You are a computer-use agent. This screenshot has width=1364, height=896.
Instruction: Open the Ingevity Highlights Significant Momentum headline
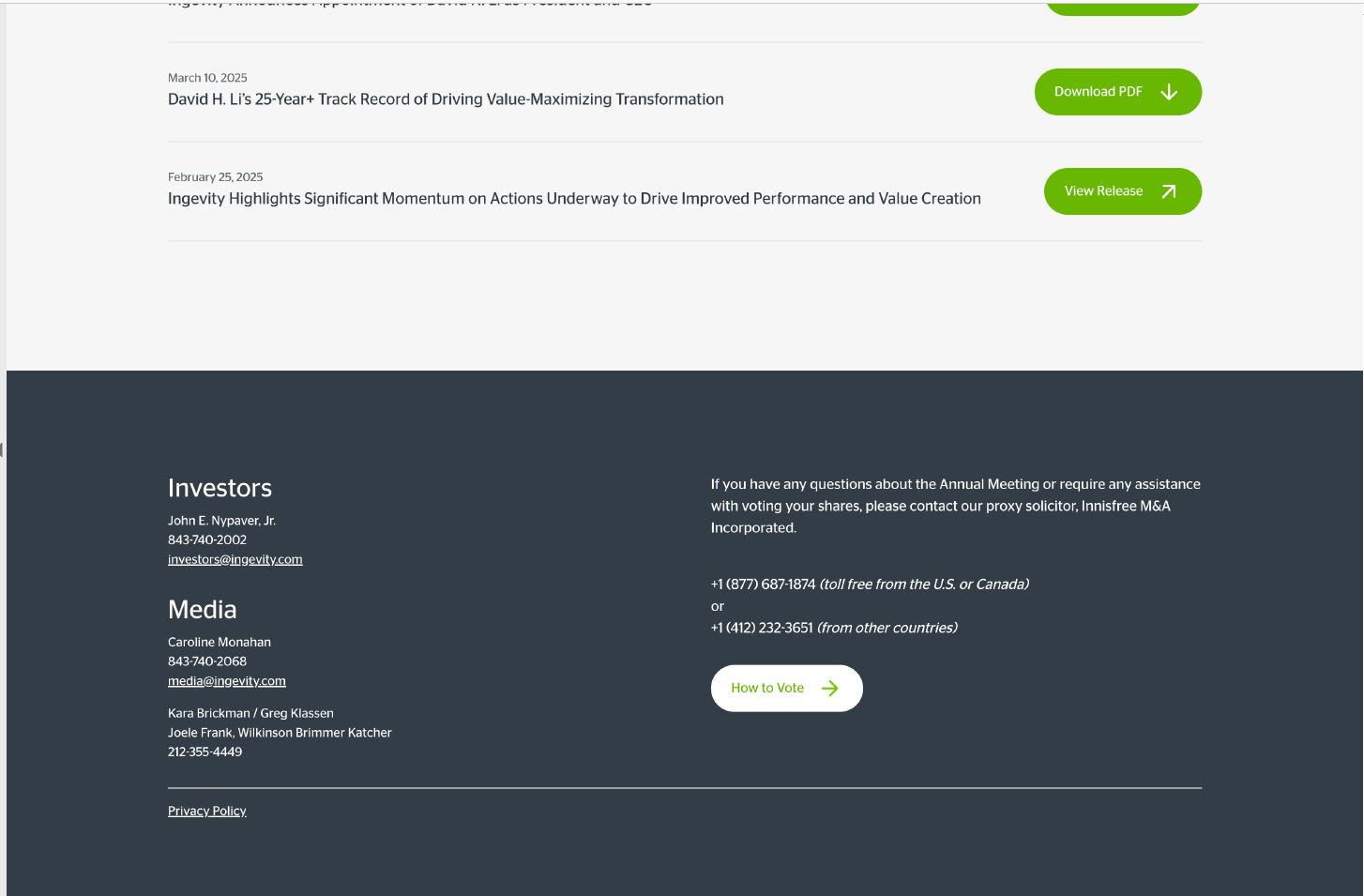(574, 199)
